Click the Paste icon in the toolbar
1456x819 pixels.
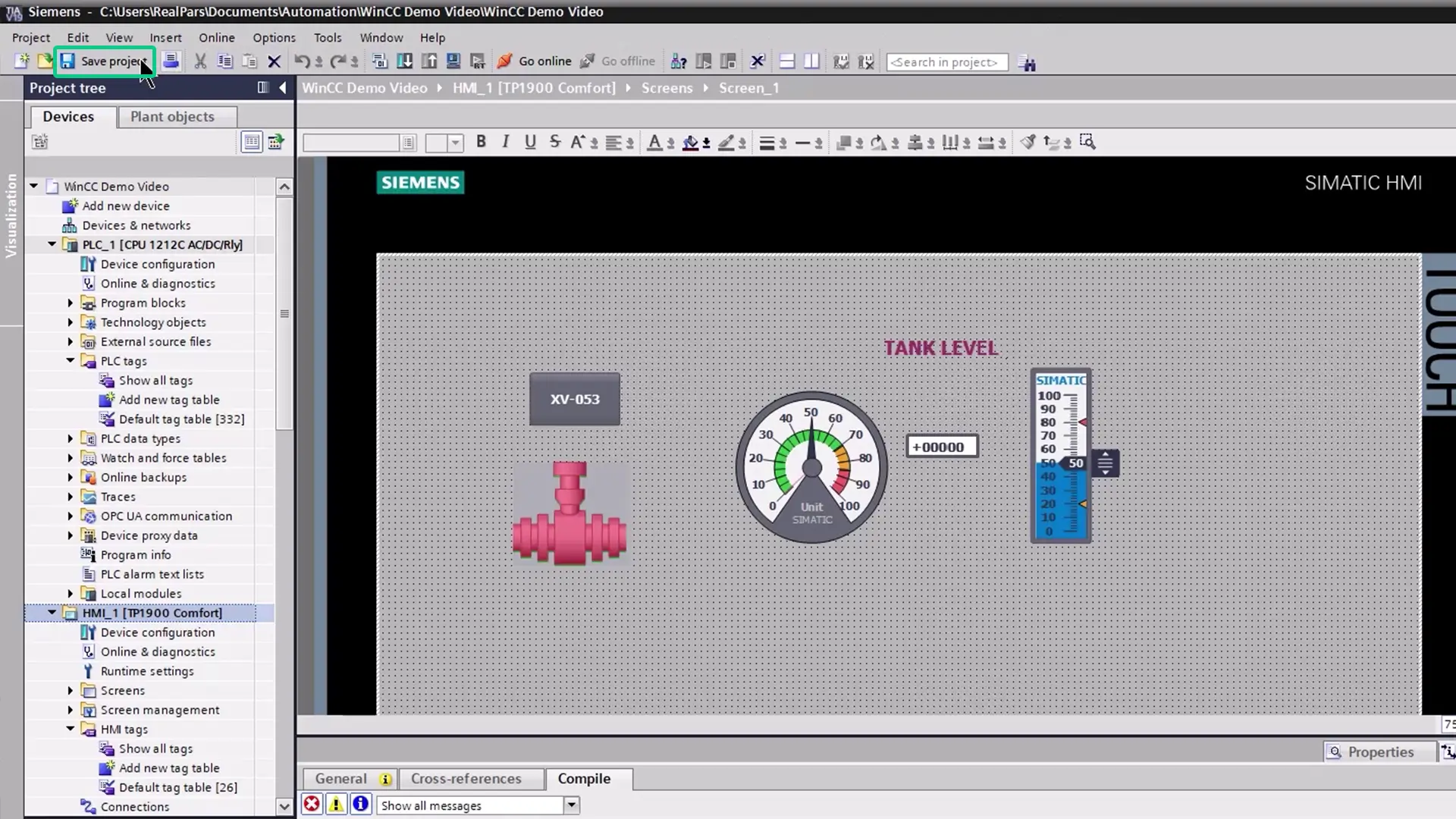(249, 61)
